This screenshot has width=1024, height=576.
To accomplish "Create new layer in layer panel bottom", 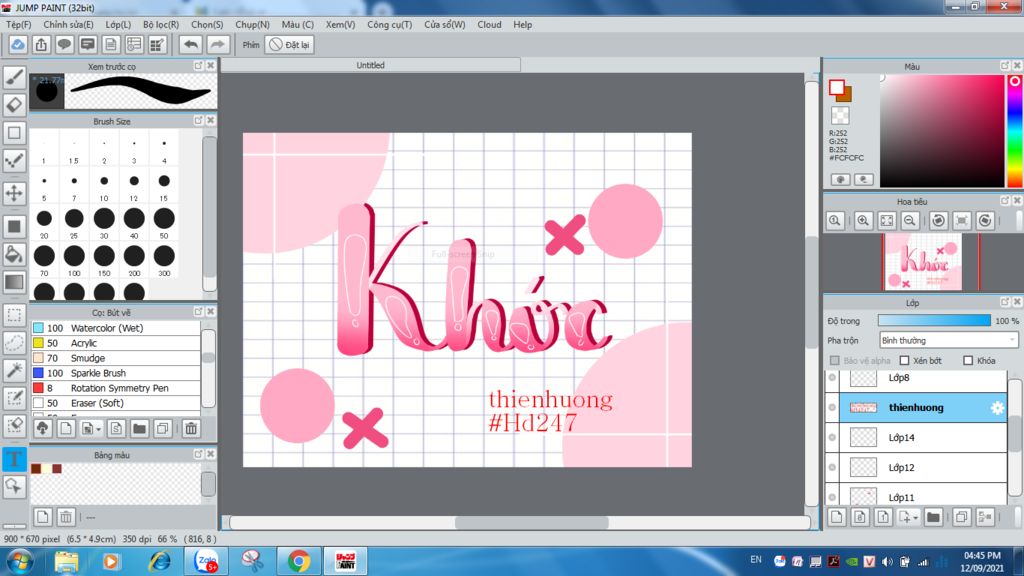I will 837,517.
